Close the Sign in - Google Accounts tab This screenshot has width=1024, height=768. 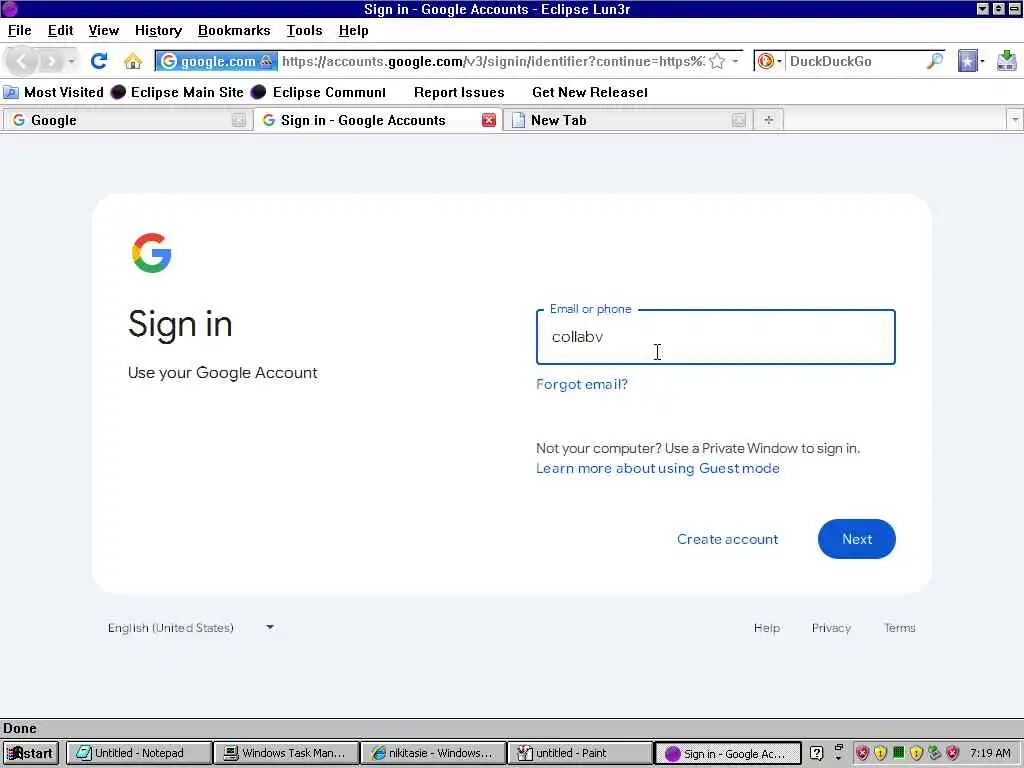point(488,120)
